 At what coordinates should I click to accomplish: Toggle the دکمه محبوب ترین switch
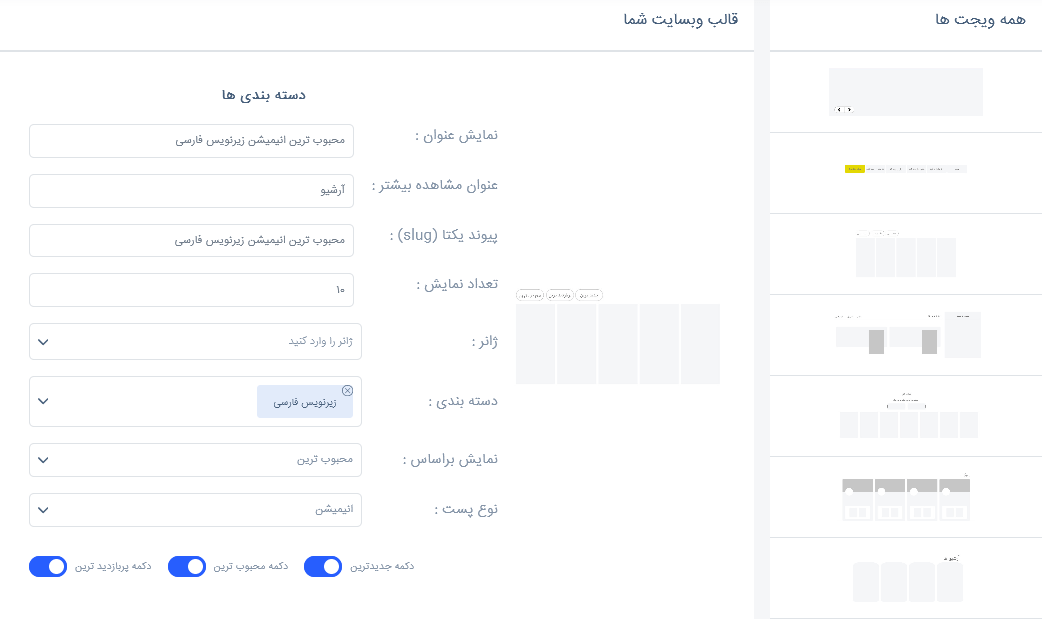pos(187,566)
